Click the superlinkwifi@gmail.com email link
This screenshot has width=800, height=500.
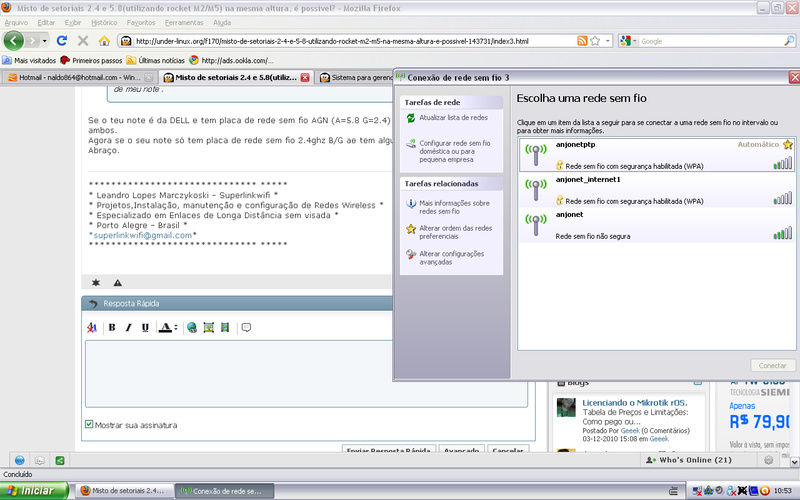(x=143, y=235)
